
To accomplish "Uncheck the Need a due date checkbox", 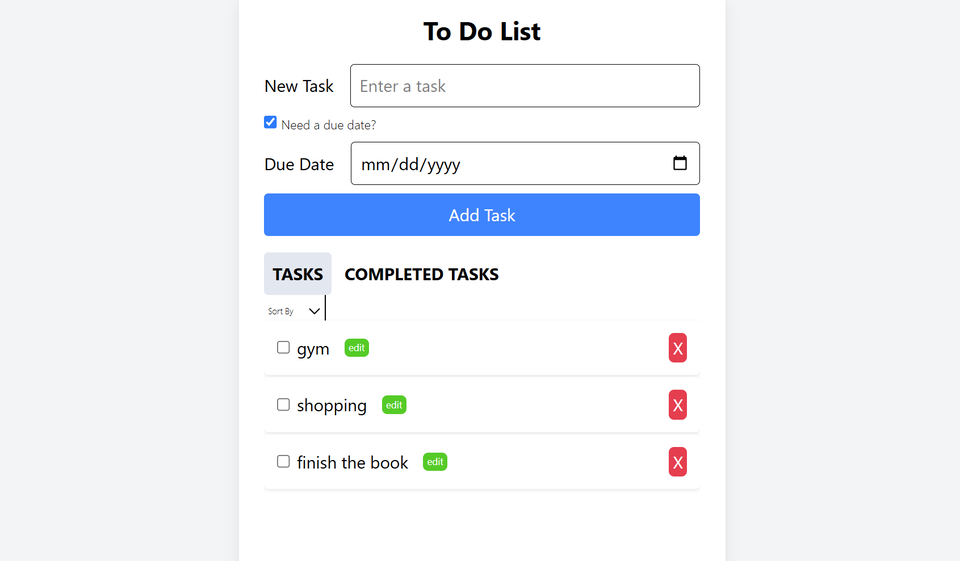I will point(270,122).
